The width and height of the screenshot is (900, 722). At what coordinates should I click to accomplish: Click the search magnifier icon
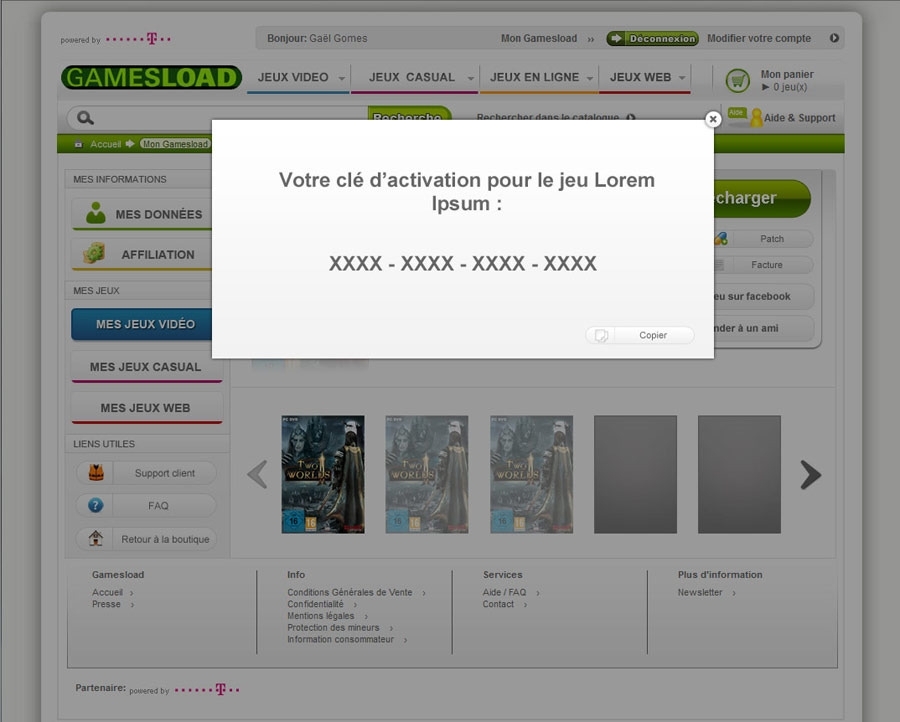coord(86,118)
